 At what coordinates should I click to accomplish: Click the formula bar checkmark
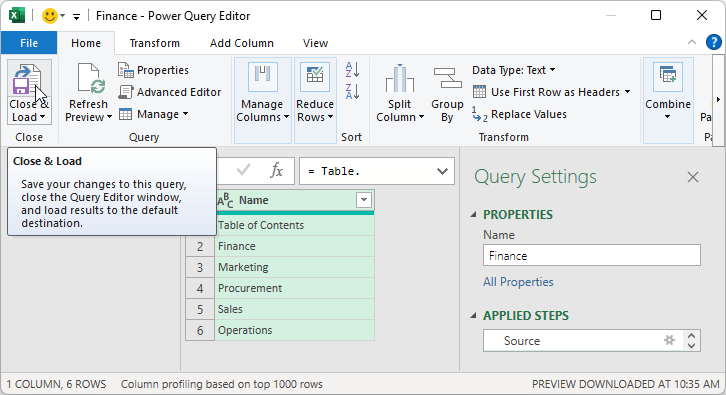[x=244, y=170]
